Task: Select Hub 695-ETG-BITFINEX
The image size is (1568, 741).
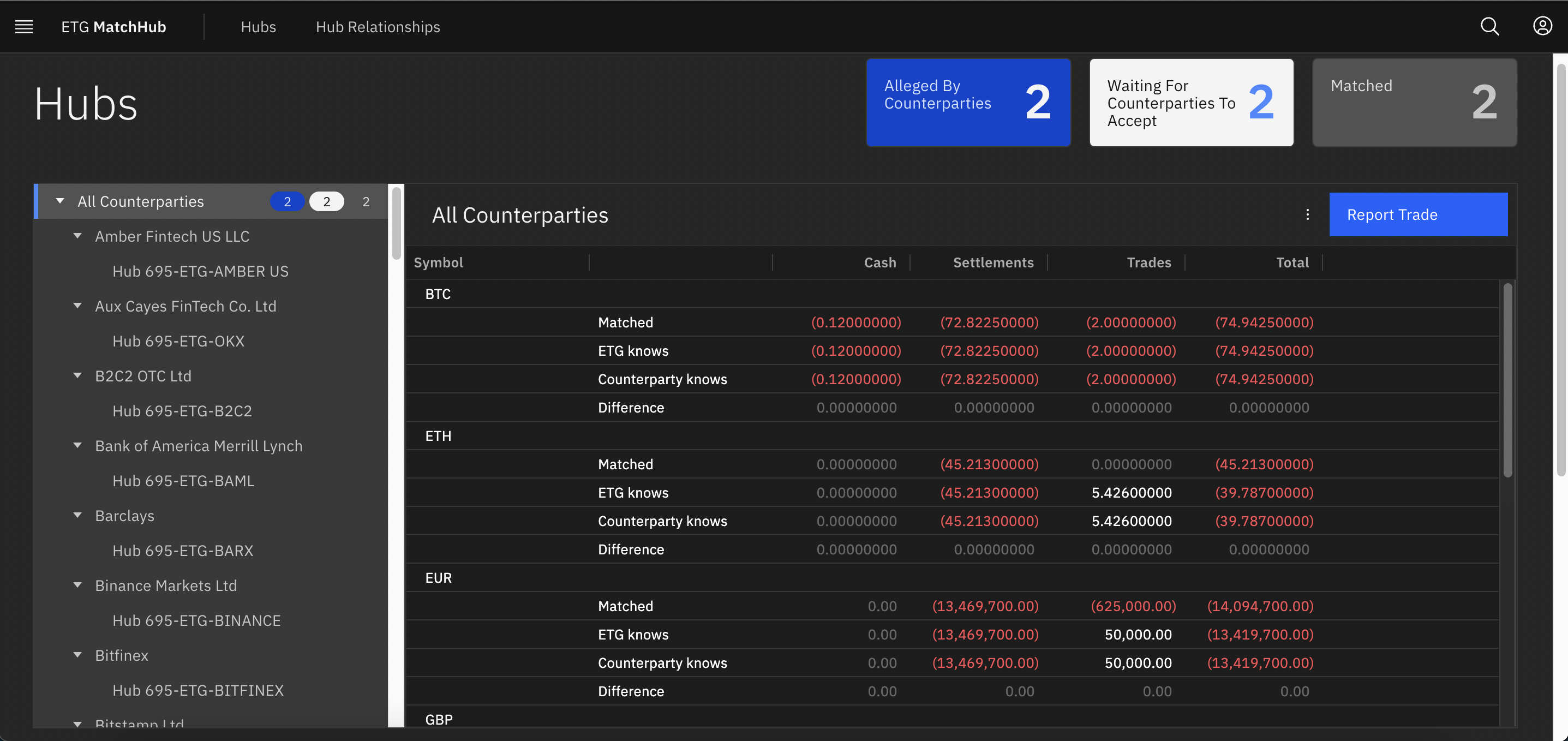Action: point(198,690)
